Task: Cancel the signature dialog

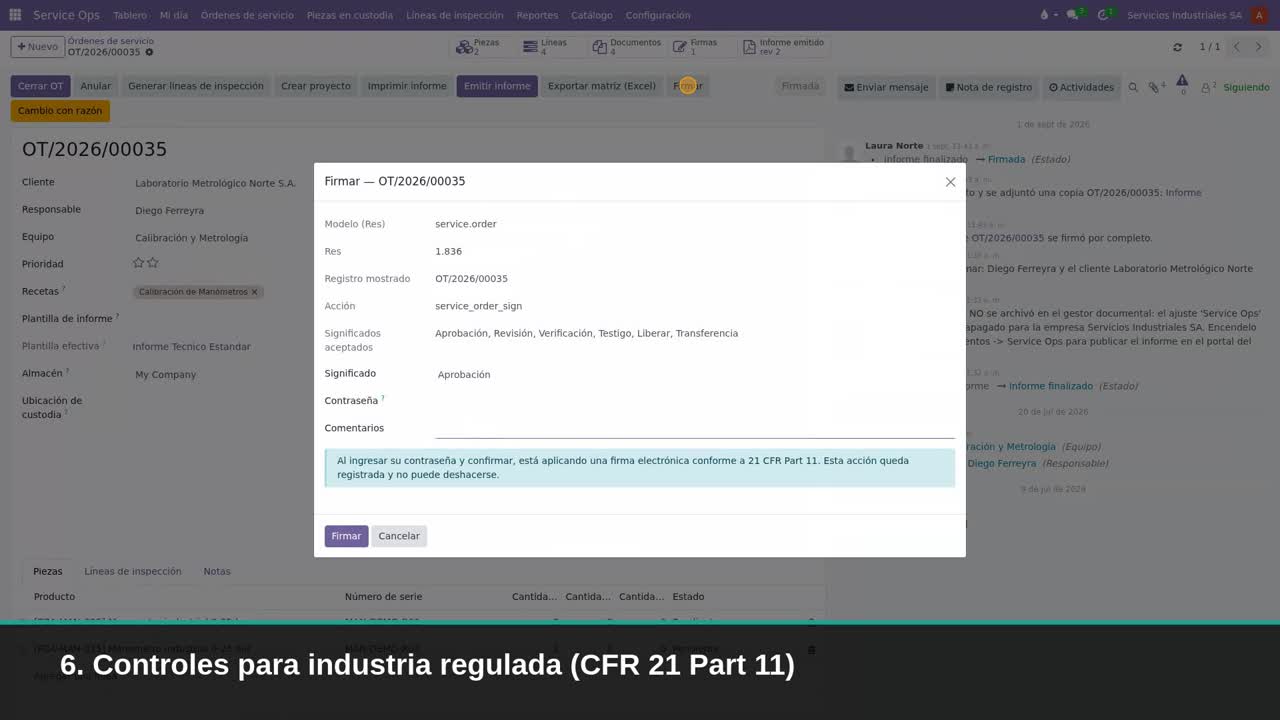Action: pos(399,536)
